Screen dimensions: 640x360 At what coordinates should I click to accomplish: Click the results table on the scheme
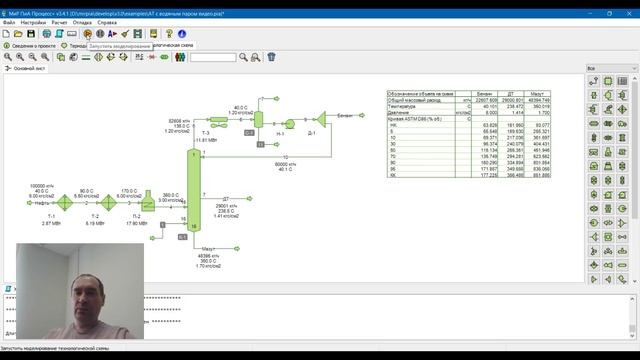[469, 134]
